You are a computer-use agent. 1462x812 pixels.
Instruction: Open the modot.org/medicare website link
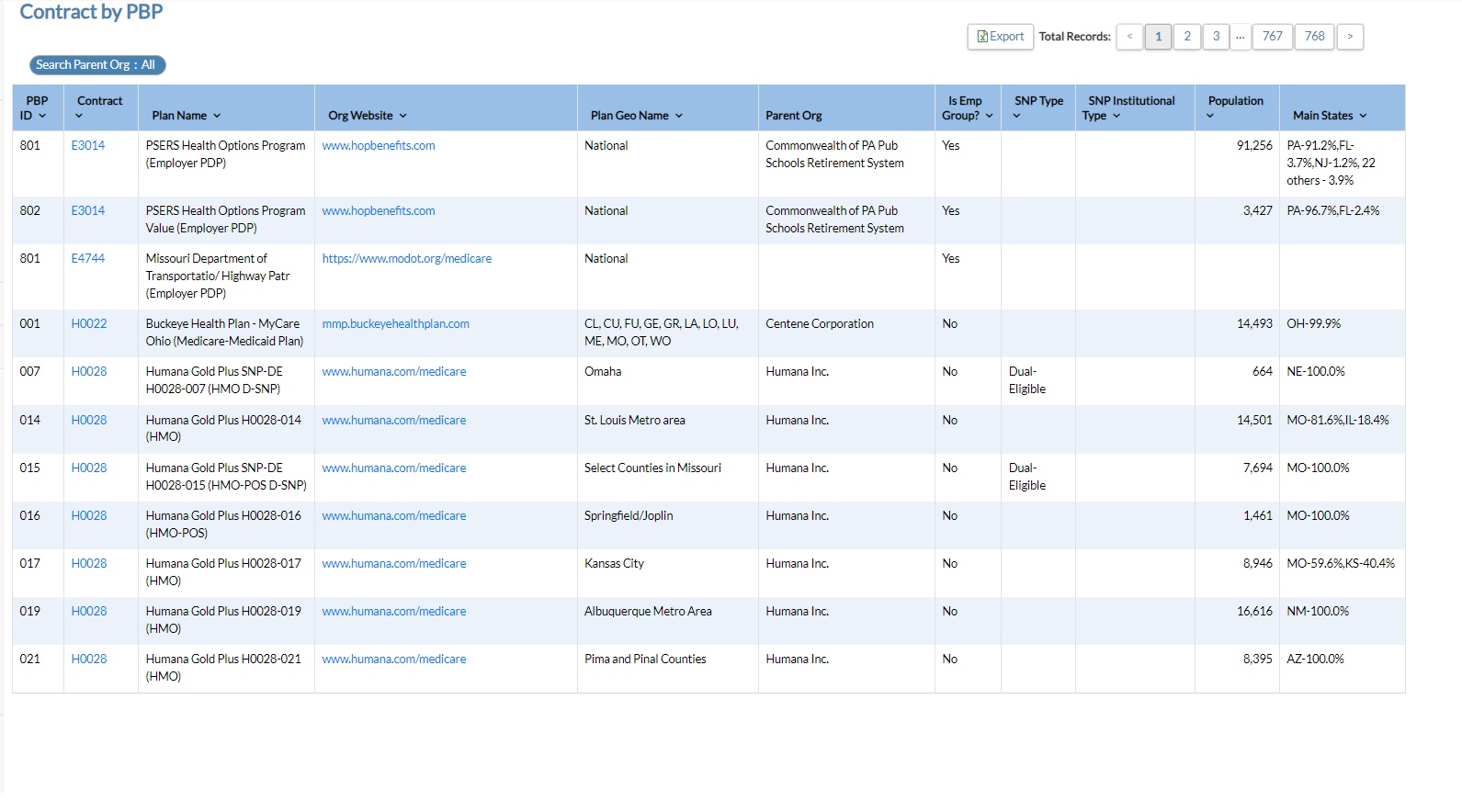tap(406, 259)
